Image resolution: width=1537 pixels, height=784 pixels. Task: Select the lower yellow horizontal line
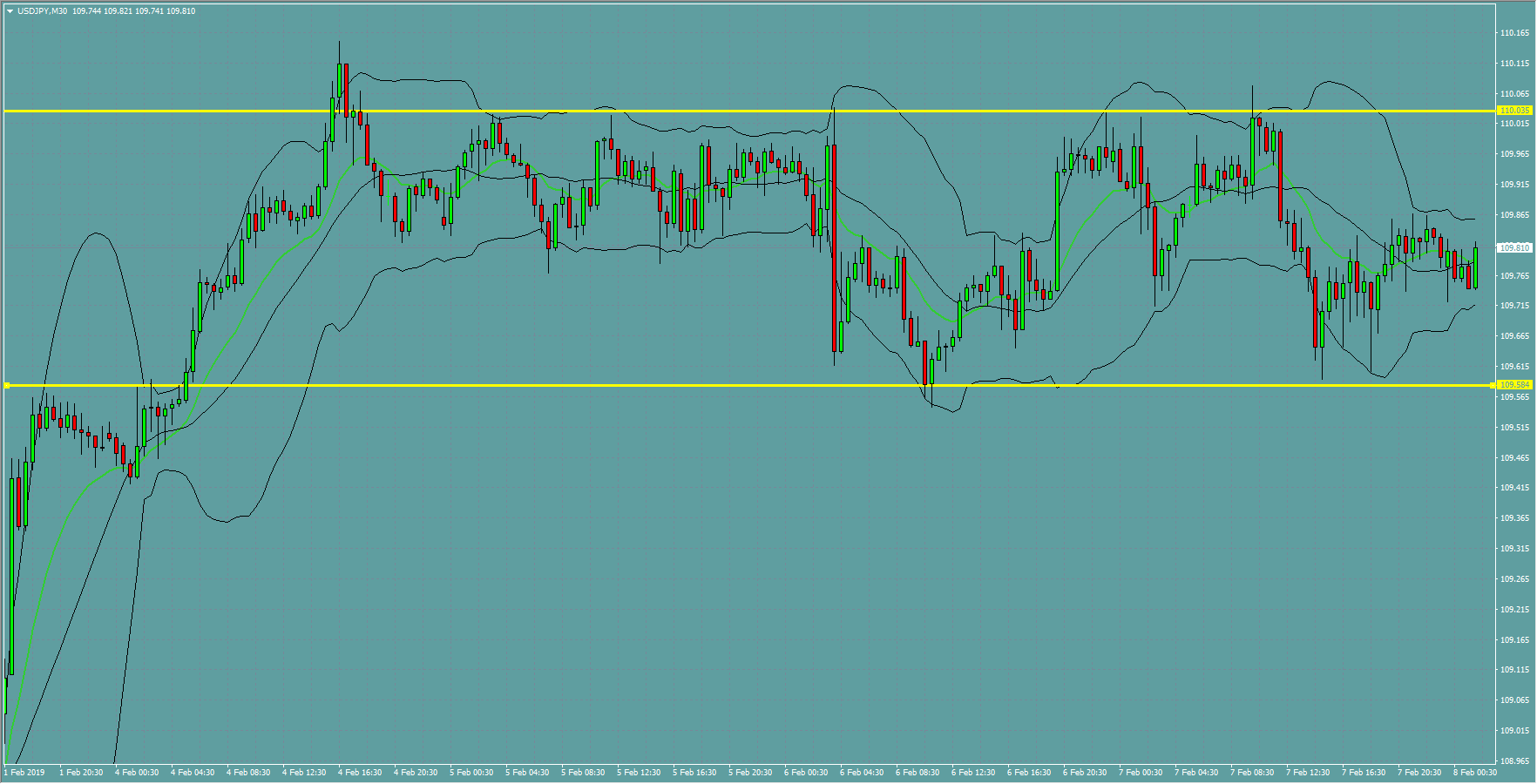749,385
